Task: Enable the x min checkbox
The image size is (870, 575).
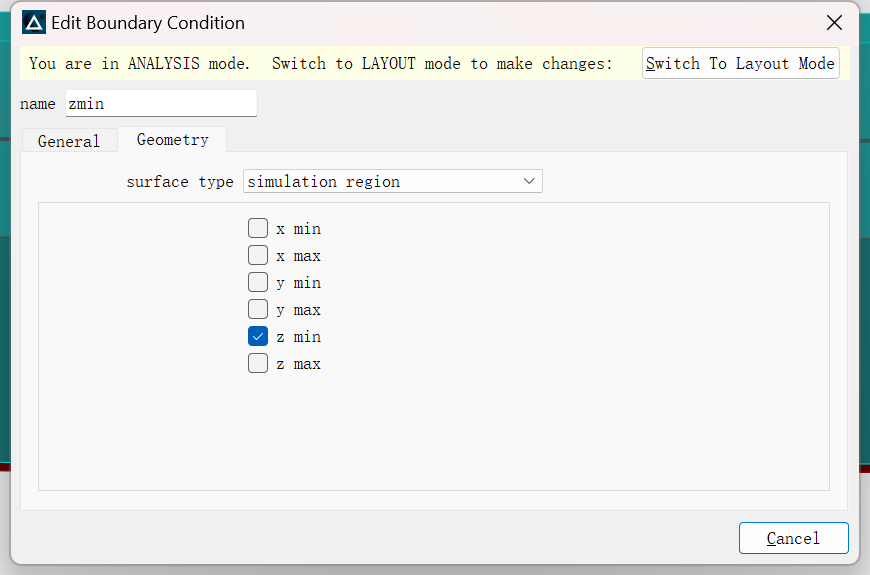Action: tap(258, 228)
